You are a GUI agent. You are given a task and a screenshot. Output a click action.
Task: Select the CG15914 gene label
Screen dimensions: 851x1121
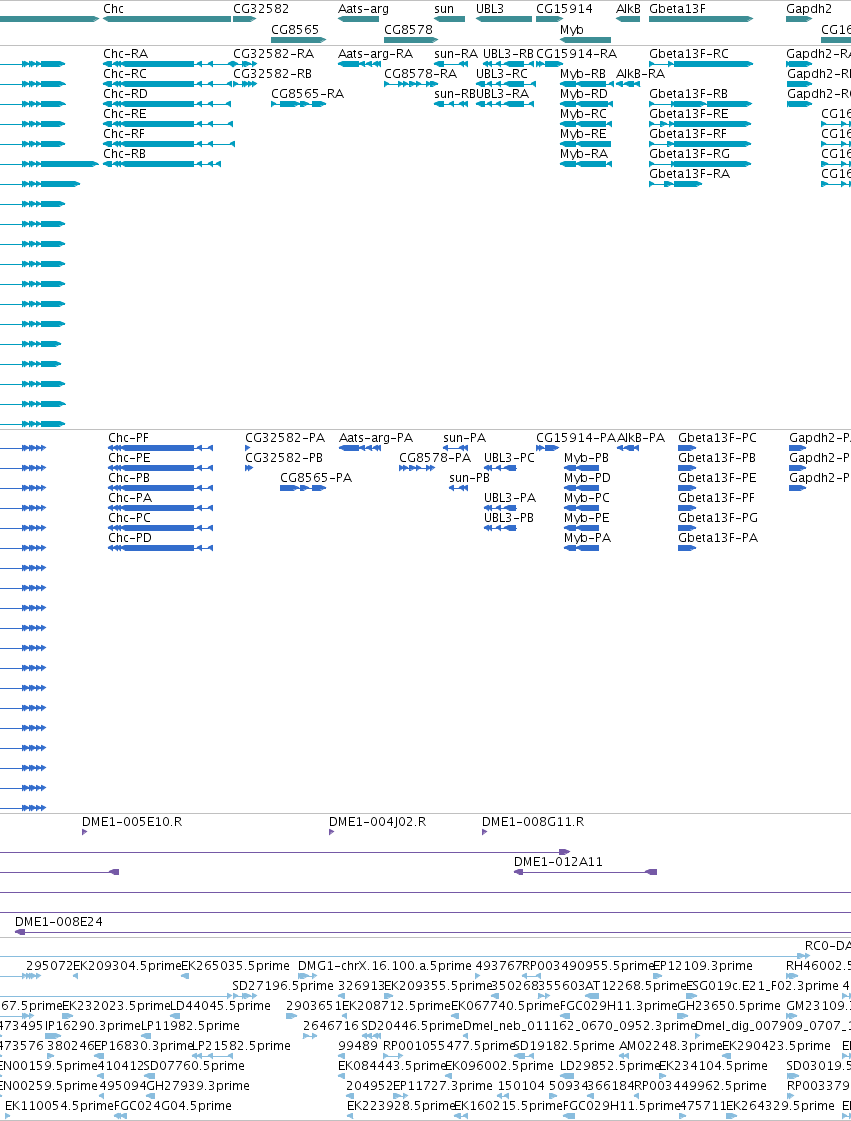tap(564, 9)
